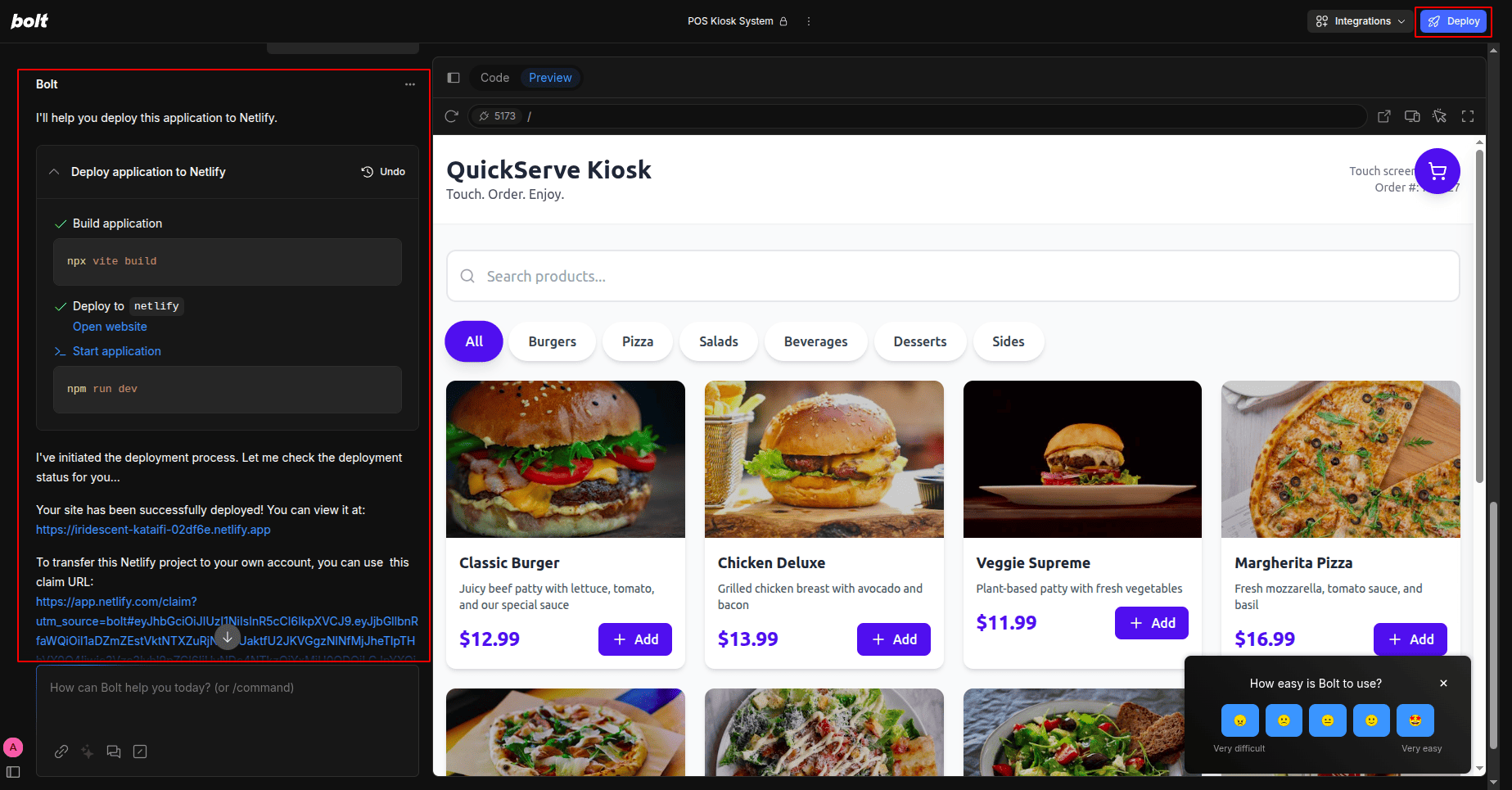Viewport: 1512px width, 790px height.
Task: Switch workbench to Code view
Action: coord(494,78)
